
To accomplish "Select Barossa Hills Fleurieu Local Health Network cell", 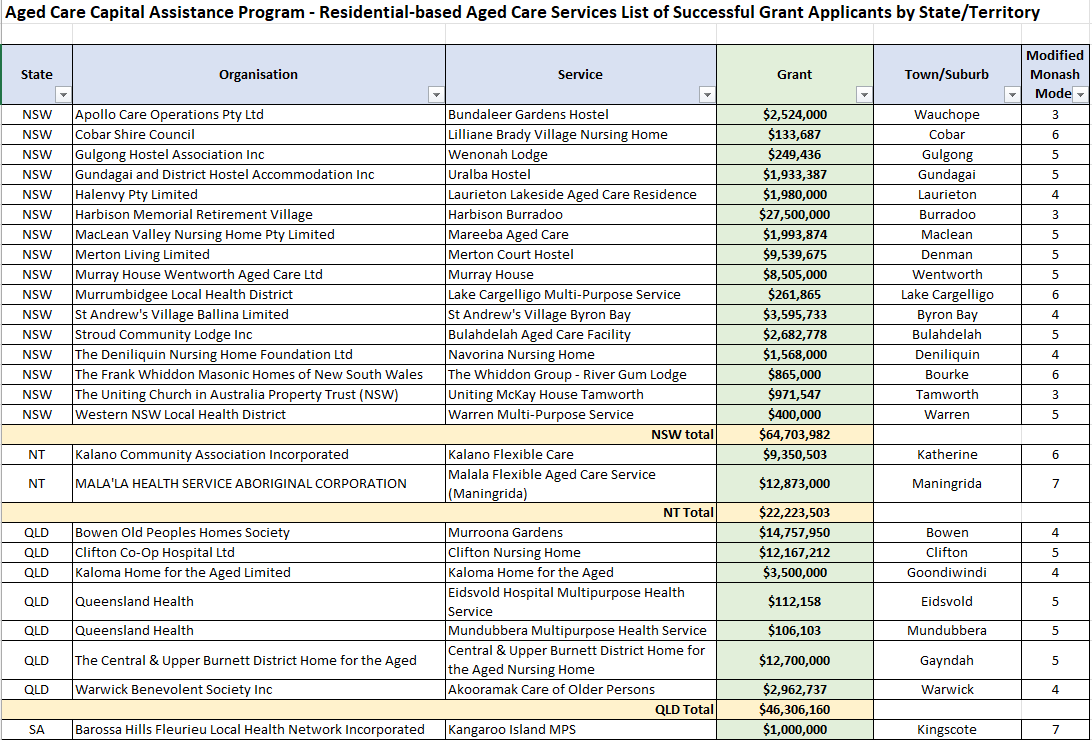I will coord(258,730).
